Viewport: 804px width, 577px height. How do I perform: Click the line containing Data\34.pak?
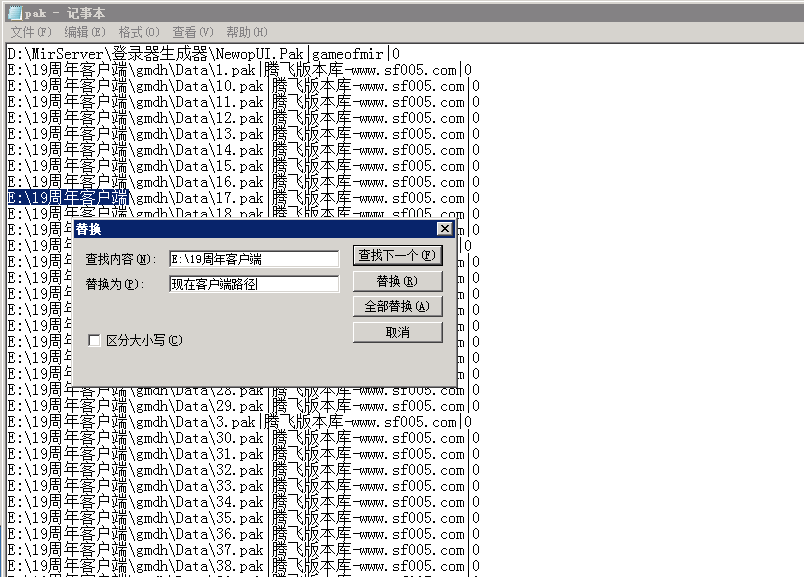coord(244,502)
